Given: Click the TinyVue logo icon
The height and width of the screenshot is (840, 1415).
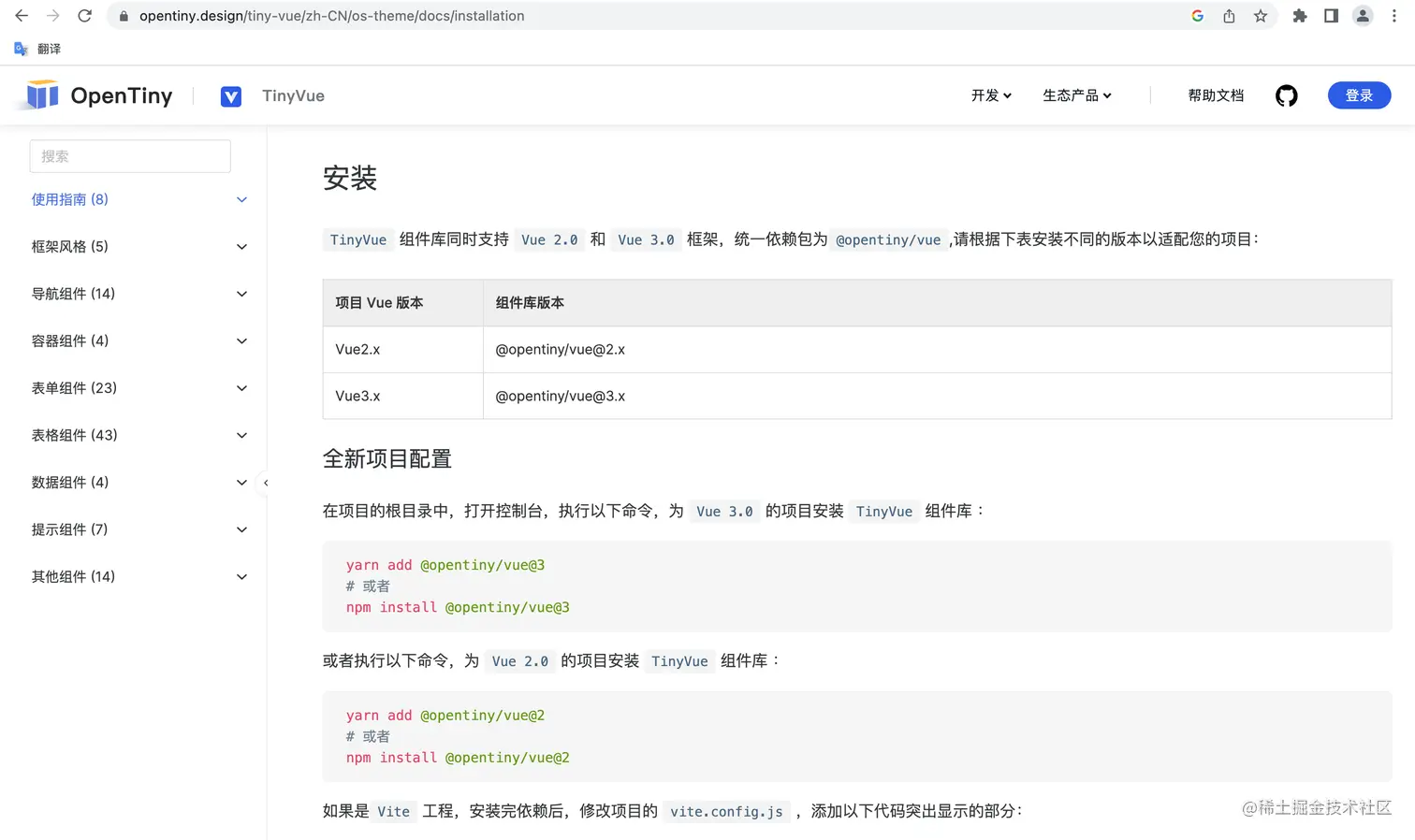Looking at the screenshot, I should point(231,96).
